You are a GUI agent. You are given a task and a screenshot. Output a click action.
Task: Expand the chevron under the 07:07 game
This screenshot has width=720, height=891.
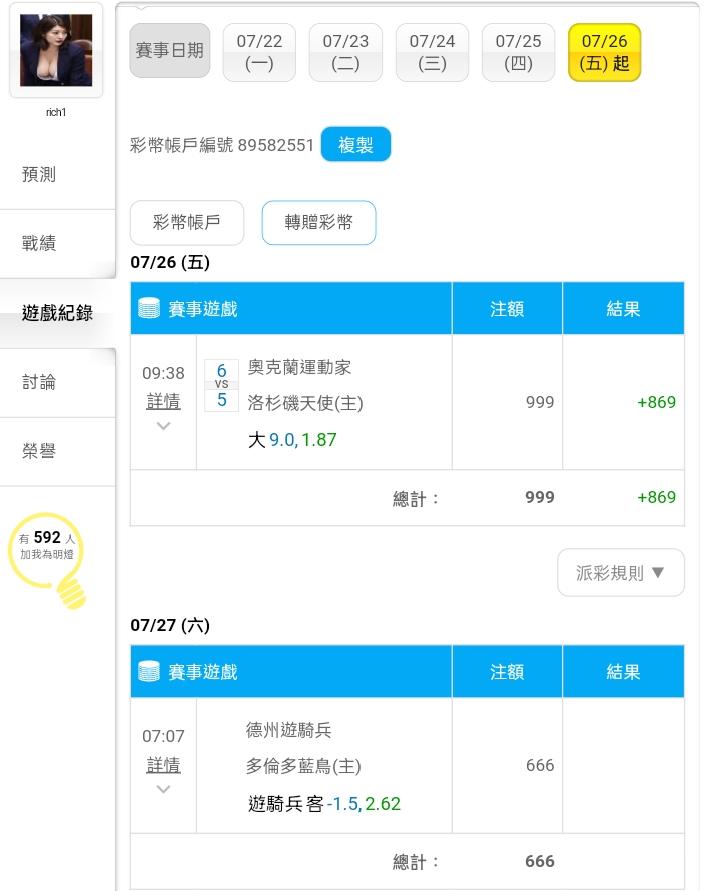point(164,789)
